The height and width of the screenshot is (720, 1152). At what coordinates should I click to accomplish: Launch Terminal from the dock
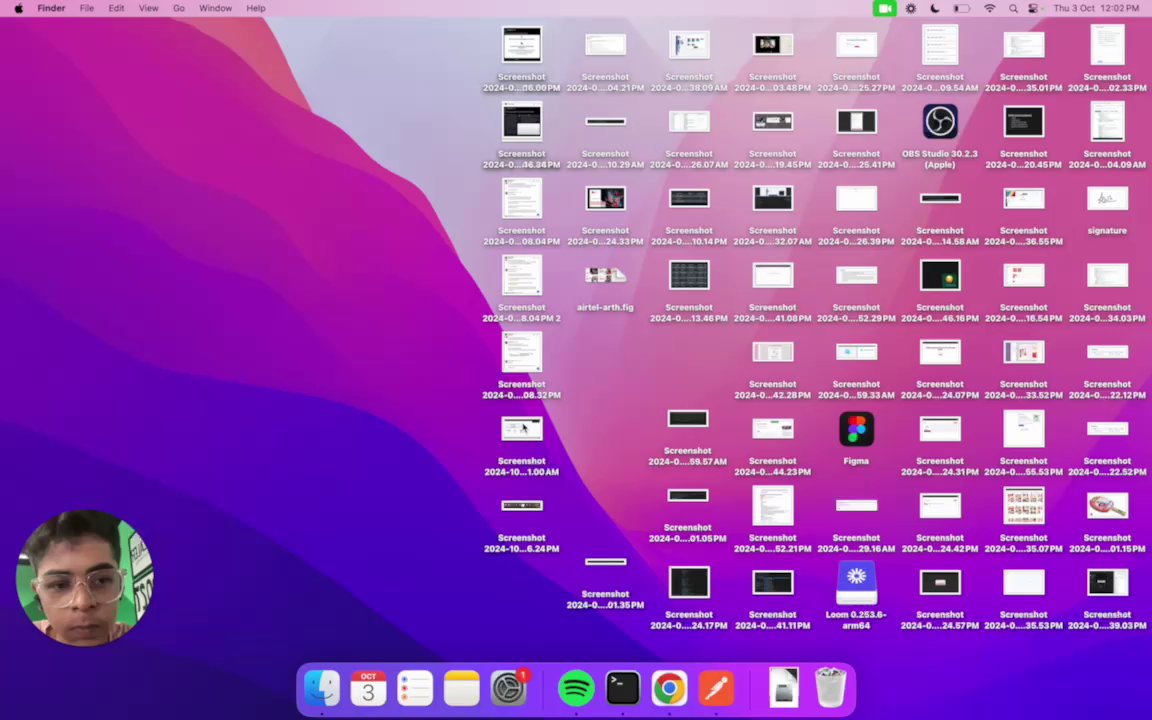tap(622, 689)
